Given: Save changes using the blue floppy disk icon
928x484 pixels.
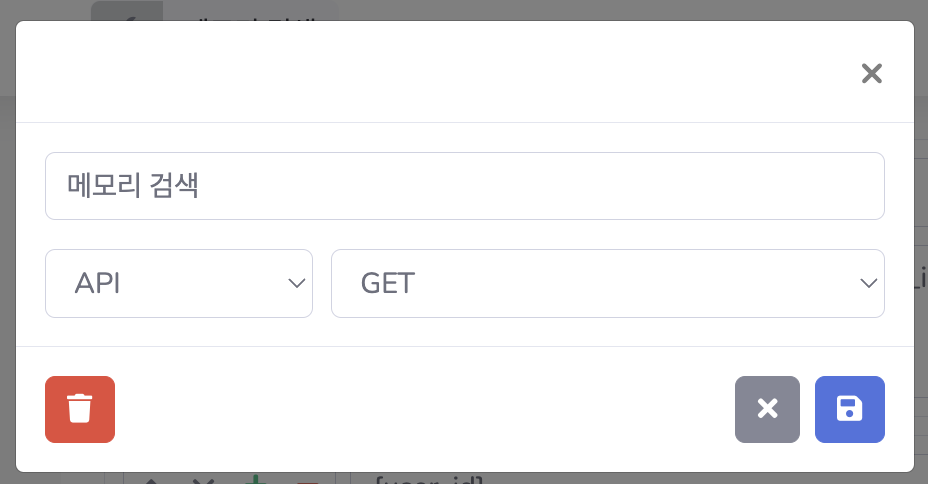Looking at the screenshot, I should [850, 409].
